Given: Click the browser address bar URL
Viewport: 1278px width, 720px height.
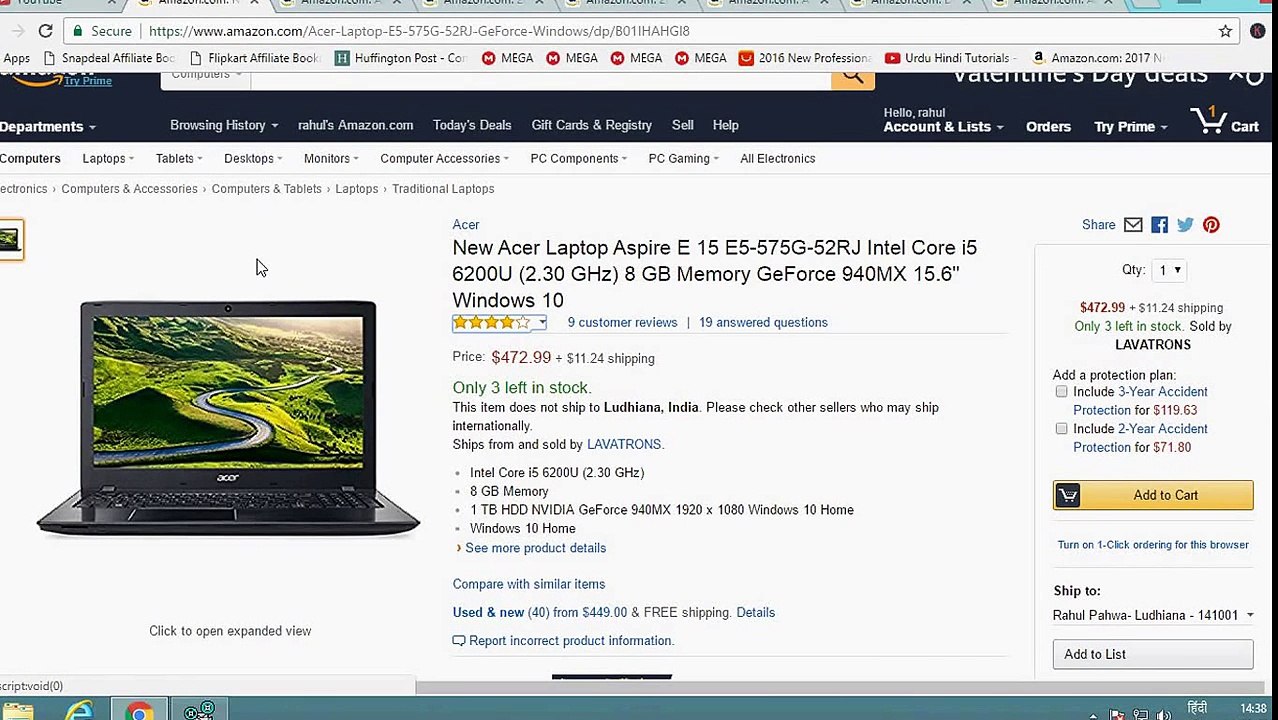Looking at the screenshot, I should coord(419,31).
